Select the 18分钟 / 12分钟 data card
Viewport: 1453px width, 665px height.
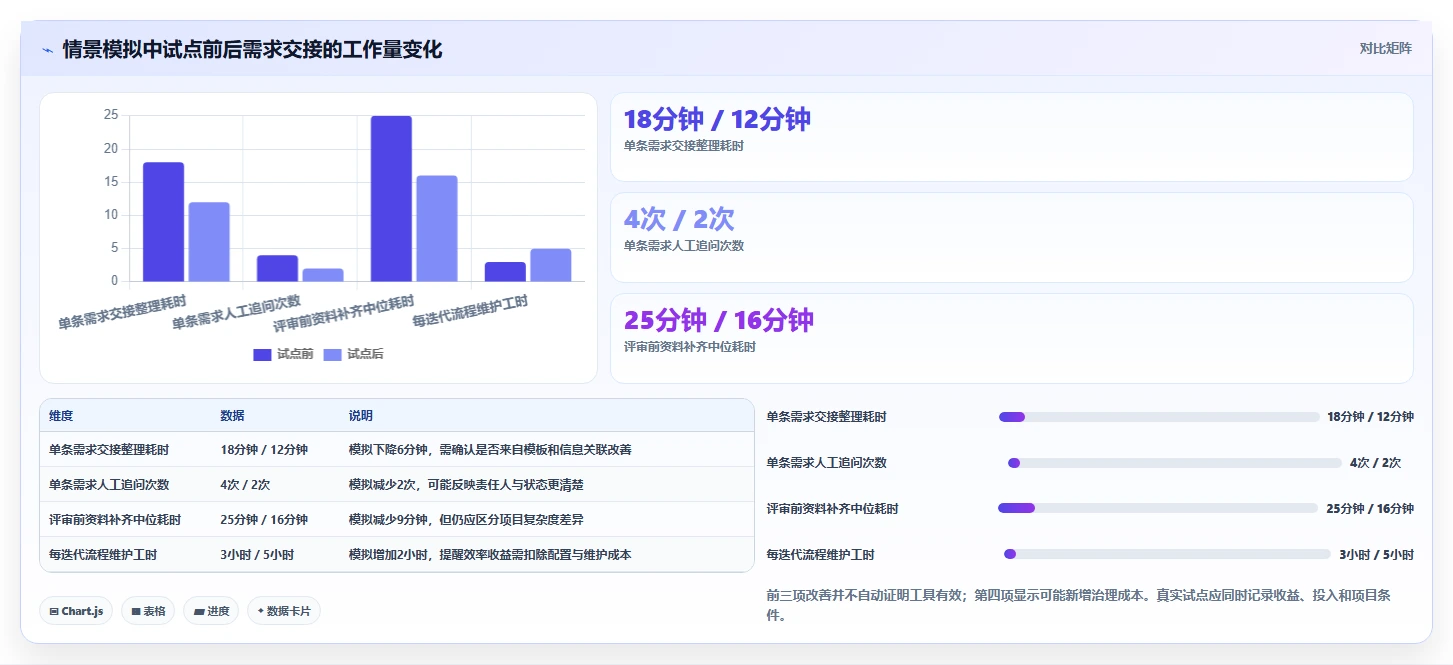click(1012, 137)
